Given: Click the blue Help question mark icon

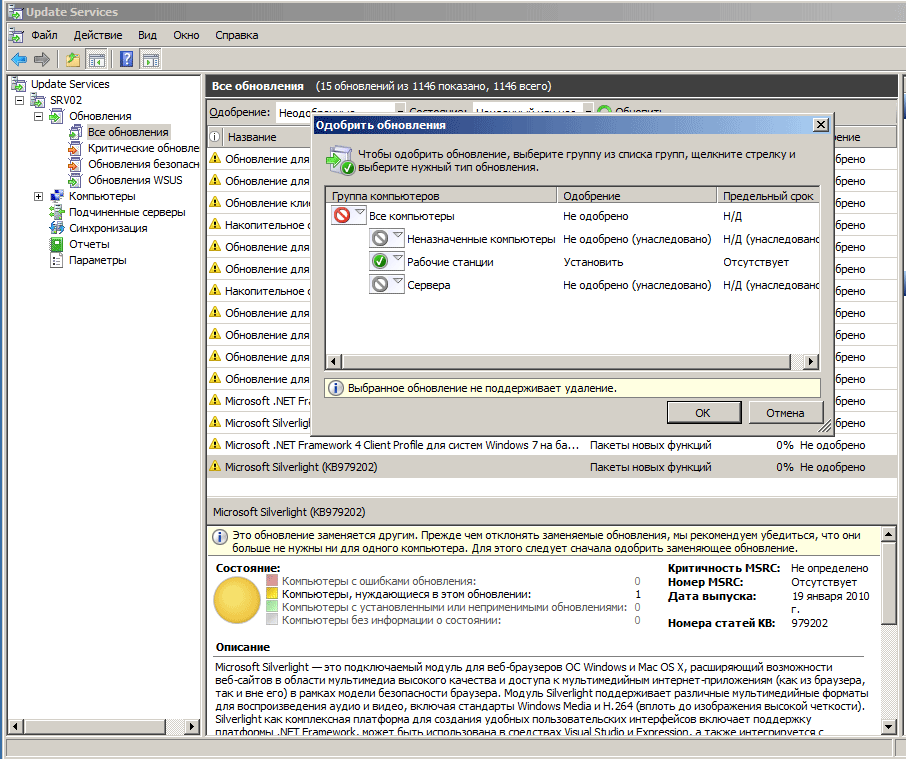Looking at the screenshot, I should pyautogui.click(x=127, y=59).
